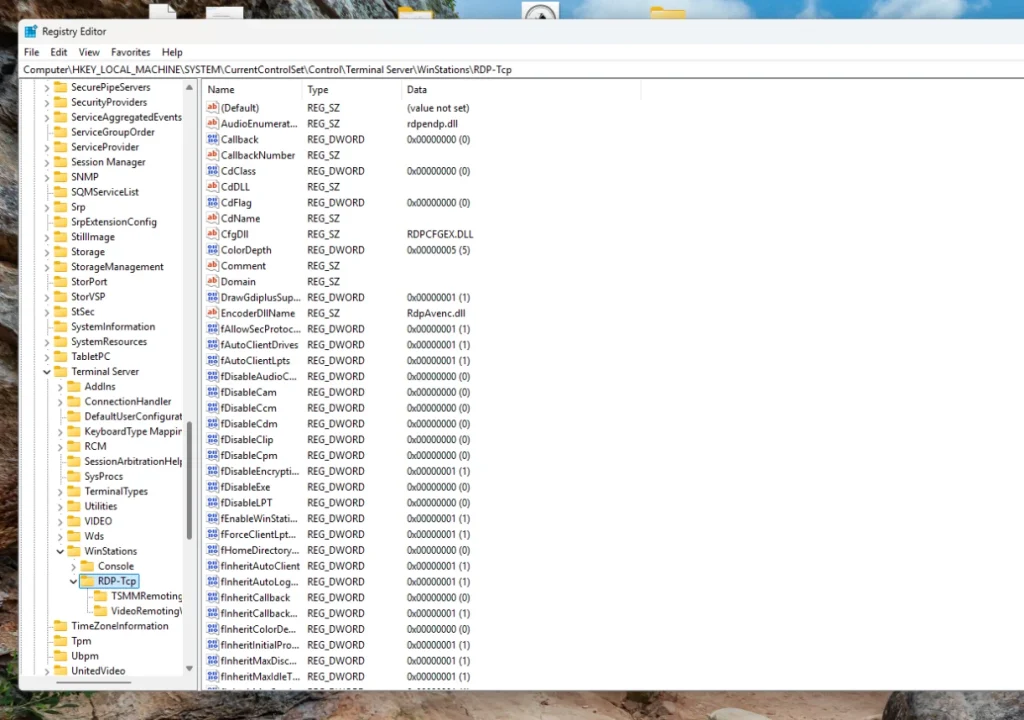The image size is (1024, 720).
Task: Open the View menu
Action: click(89, 52)
